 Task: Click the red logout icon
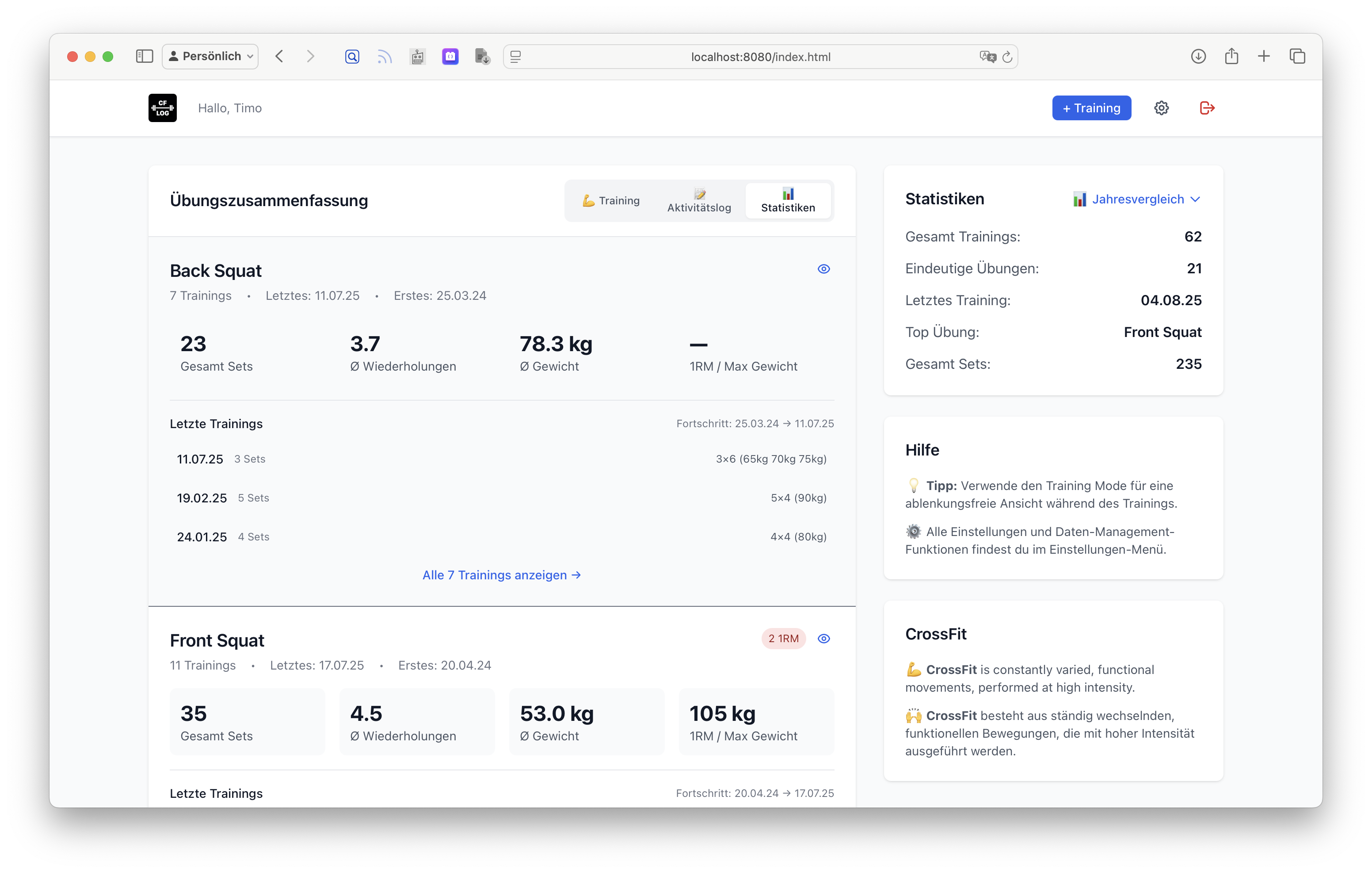(1207, 108)
